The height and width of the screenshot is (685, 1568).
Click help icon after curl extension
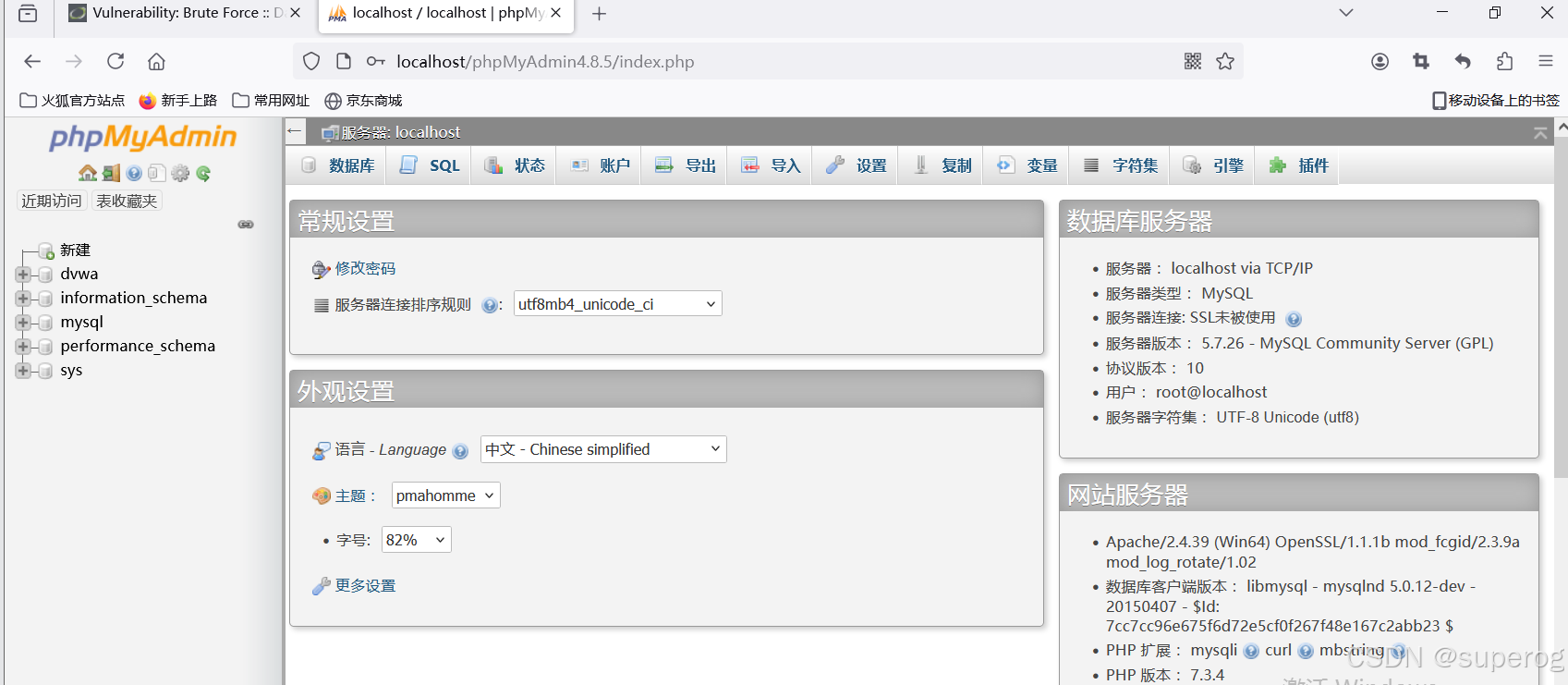click(1306, 652)
